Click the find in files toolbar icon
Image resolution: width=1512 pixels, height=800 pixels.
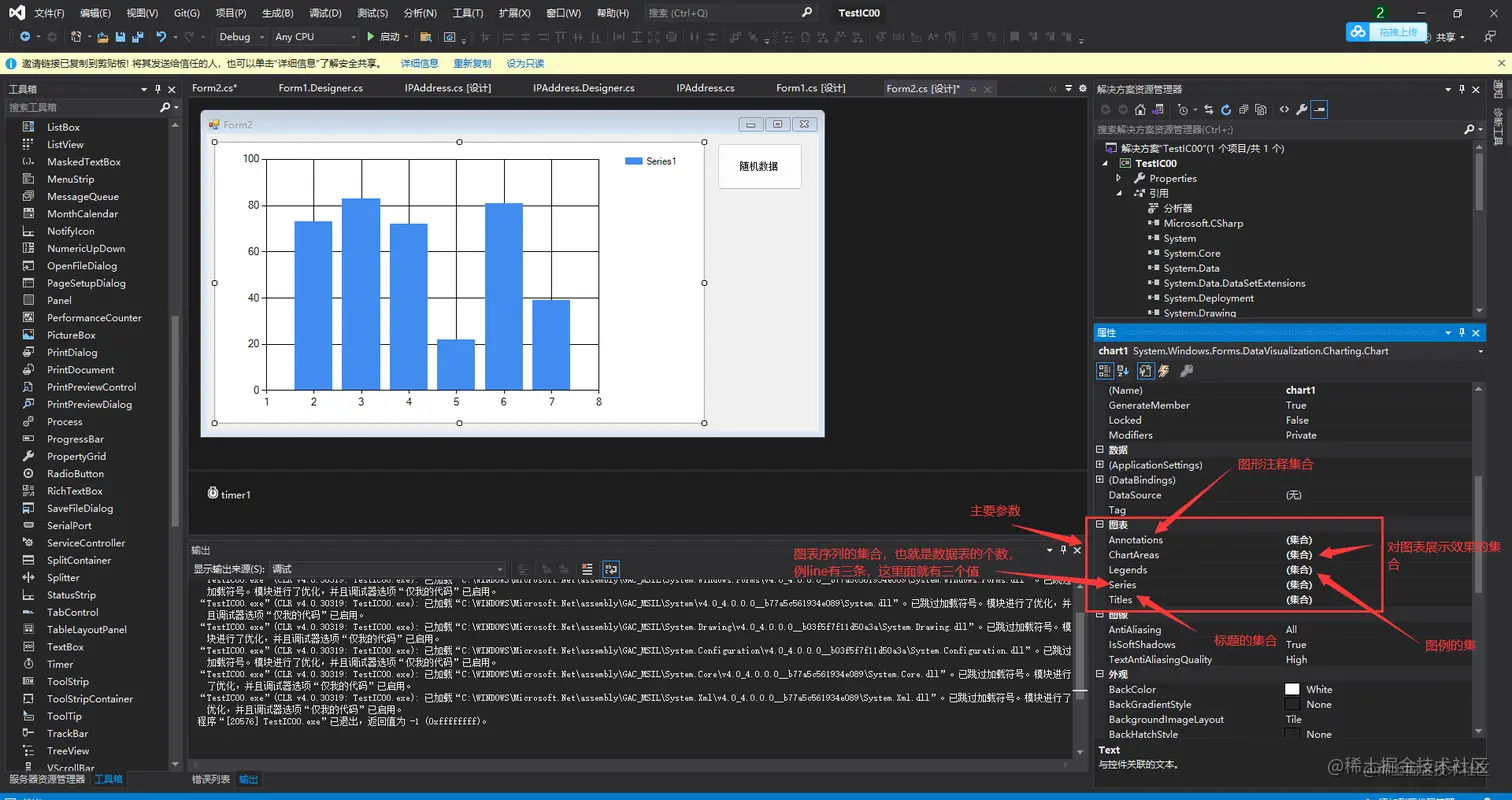(426, 37)
